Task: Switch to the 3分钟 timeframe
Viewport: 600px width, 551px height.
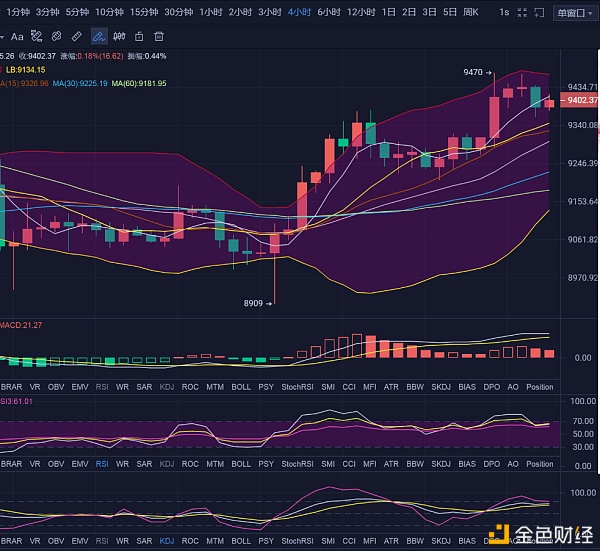Action: click(47, 12)
